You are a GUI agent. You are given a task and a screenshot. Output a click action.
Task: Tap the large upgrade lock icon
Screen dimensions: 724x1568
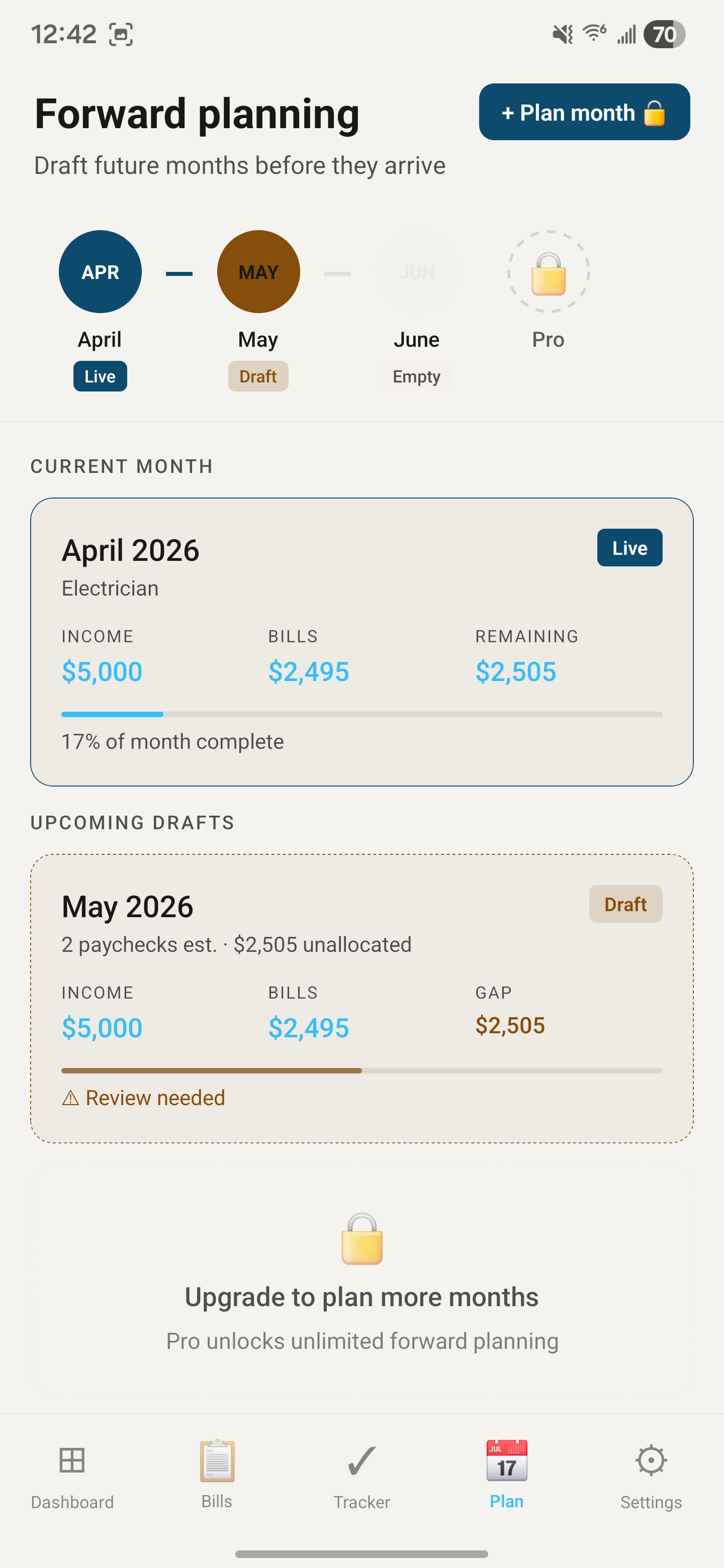(x=361, y=1239)
